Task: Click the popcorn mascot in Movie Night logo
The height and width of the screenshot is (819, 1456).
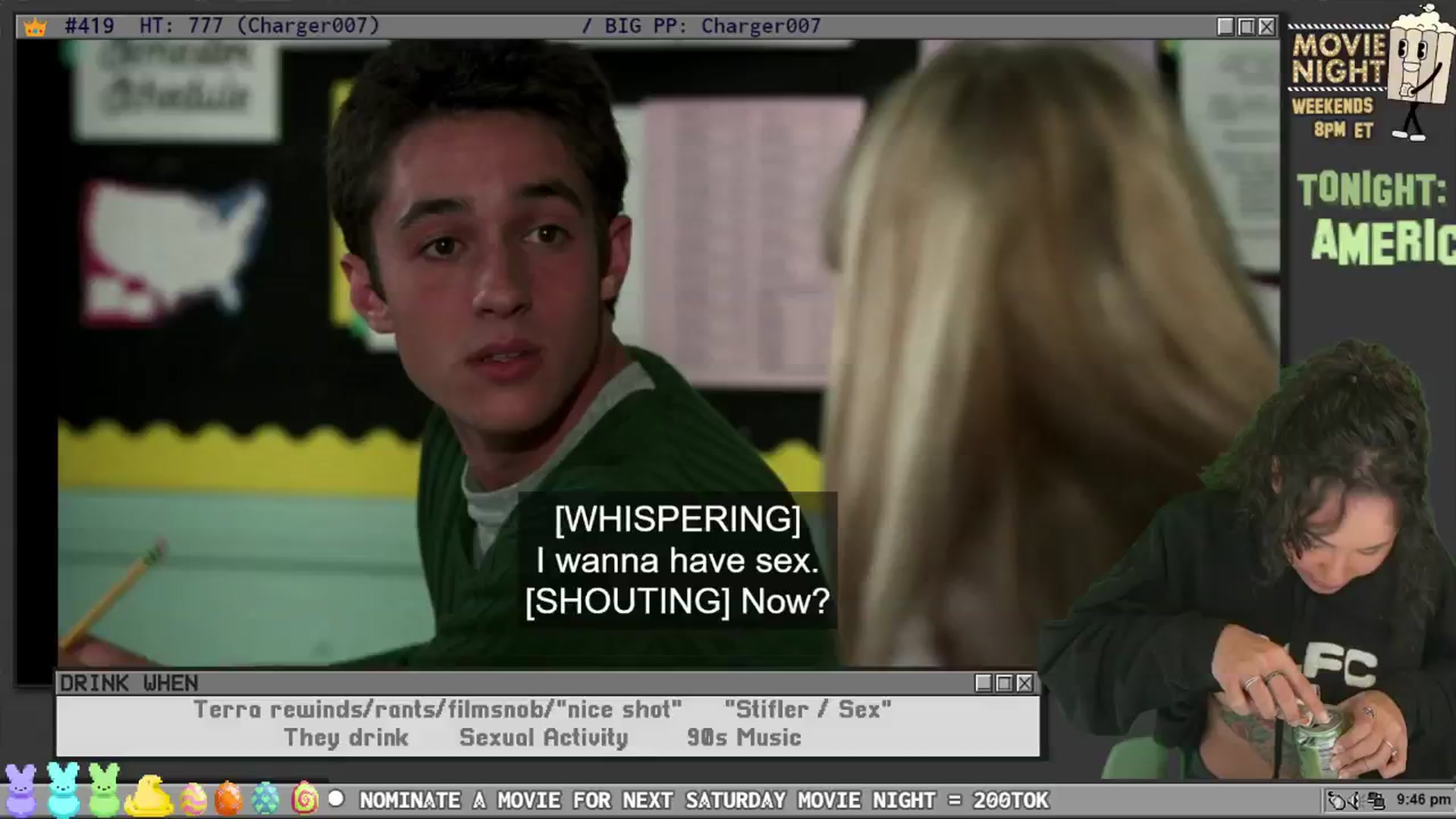Action: pos(1420,72)
